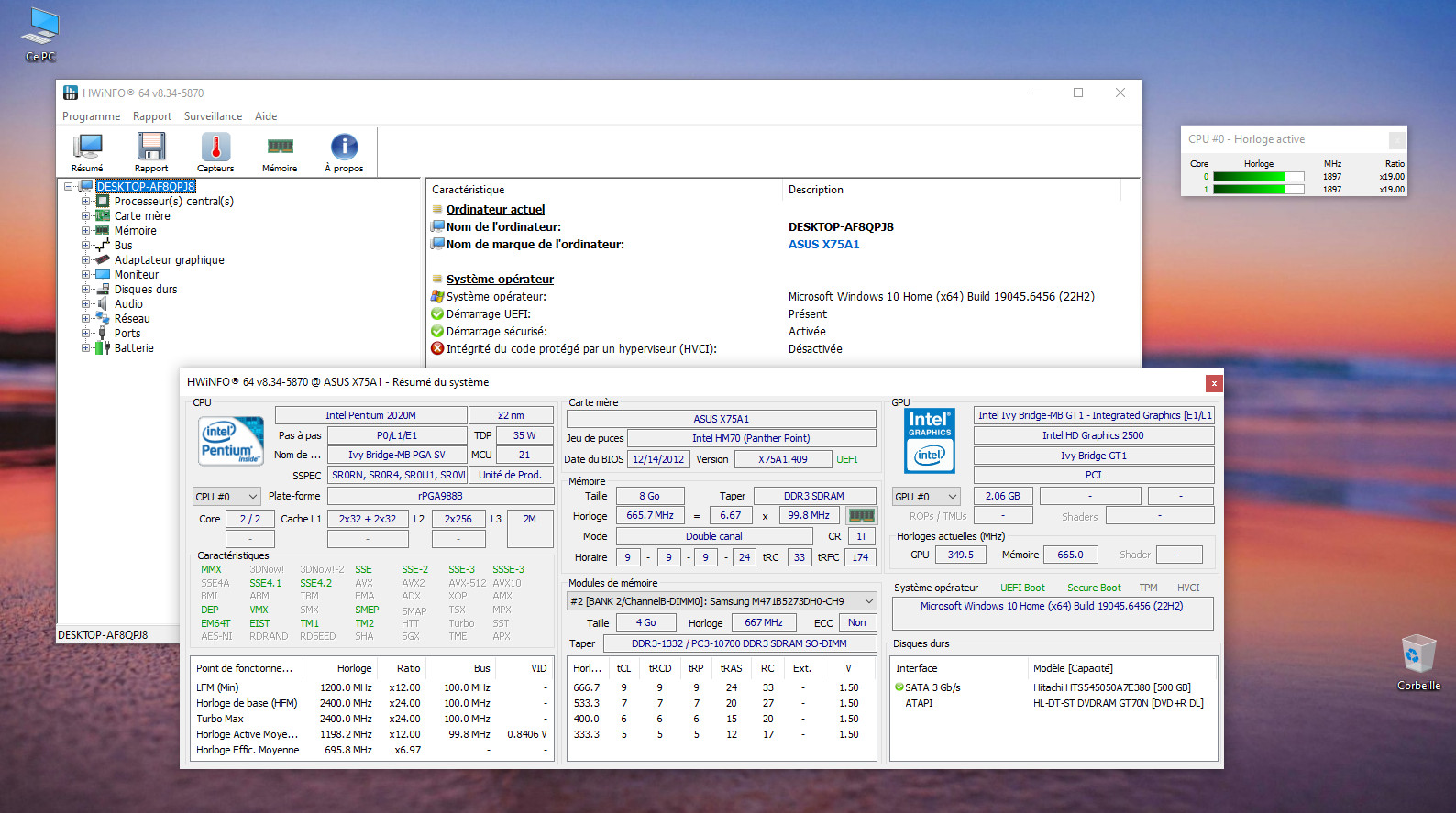Click Core 0 clock usage bar

click(x=1258, y=177)
